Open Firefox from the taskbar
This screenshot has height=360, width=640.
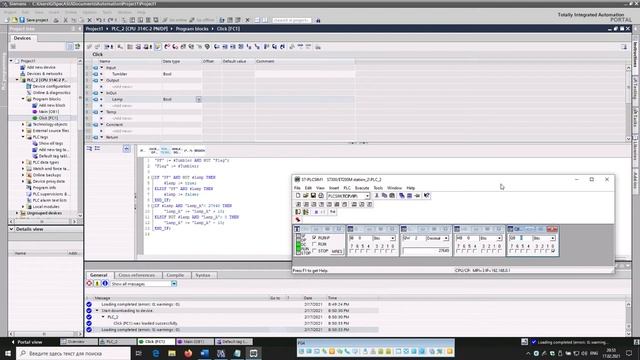[188, 353]
